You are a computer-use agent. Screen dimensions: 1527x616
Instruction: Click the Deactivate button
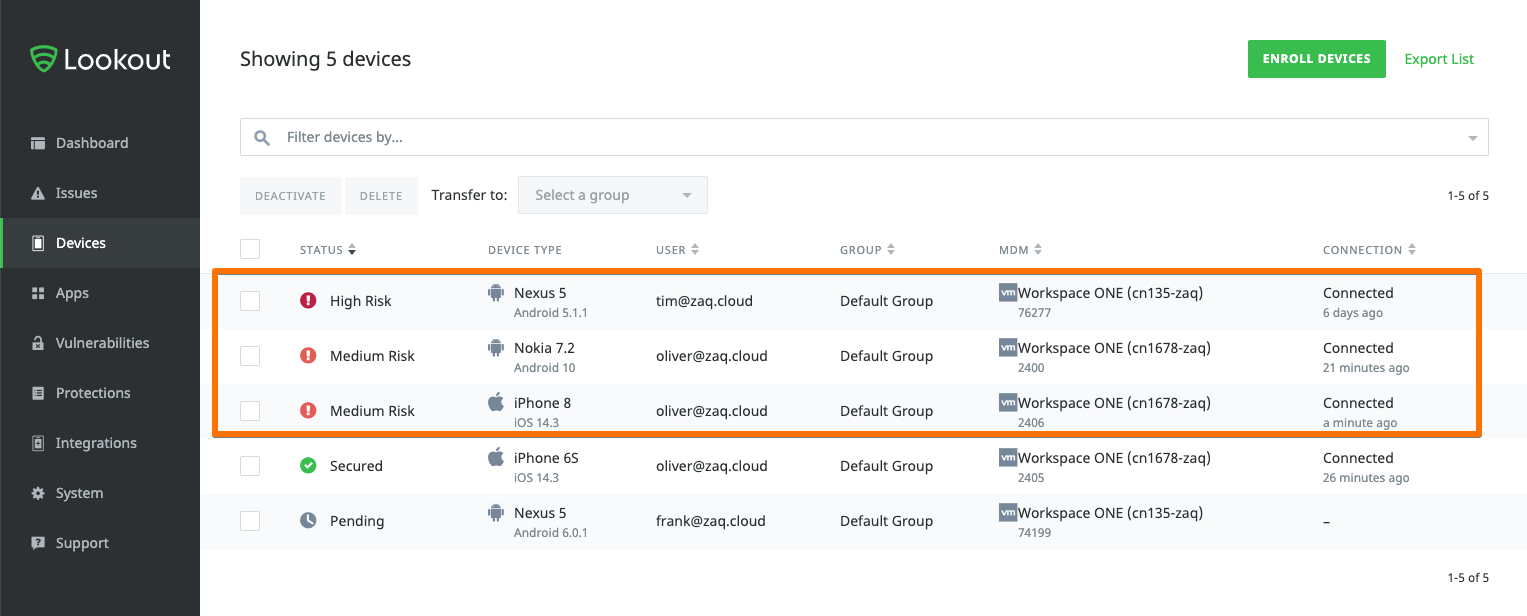pos(290,196)
